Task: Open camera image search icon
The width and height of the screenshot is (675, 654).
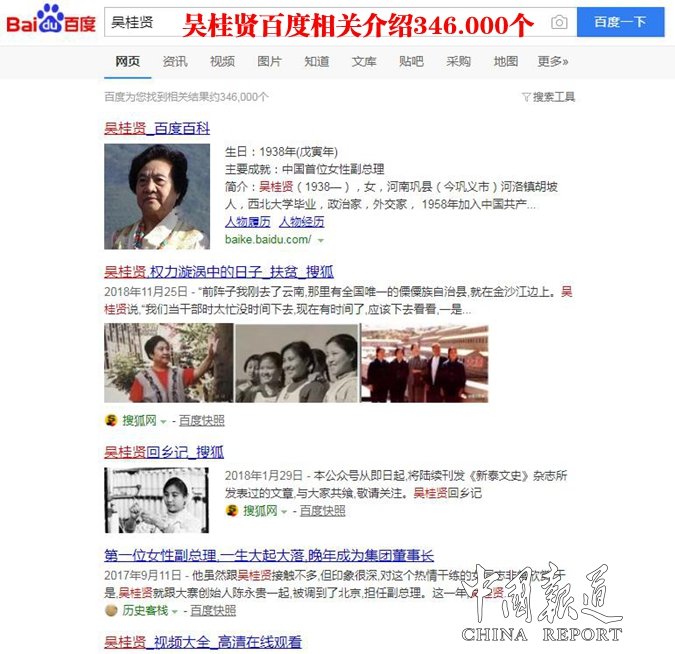Action: click(559, 22)
